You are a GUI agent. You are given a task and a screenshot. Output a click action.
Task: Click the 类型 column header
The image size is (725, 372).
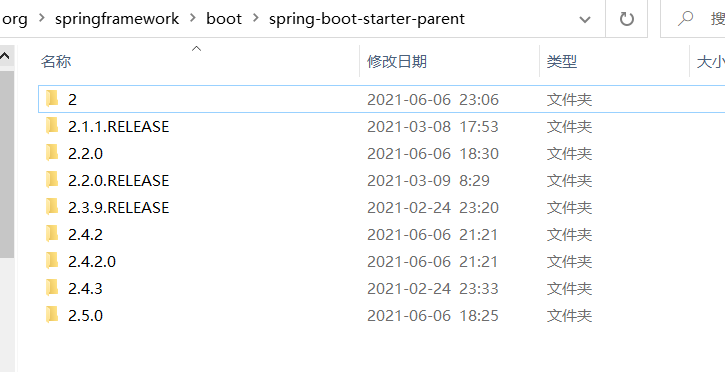click(562, 61)
